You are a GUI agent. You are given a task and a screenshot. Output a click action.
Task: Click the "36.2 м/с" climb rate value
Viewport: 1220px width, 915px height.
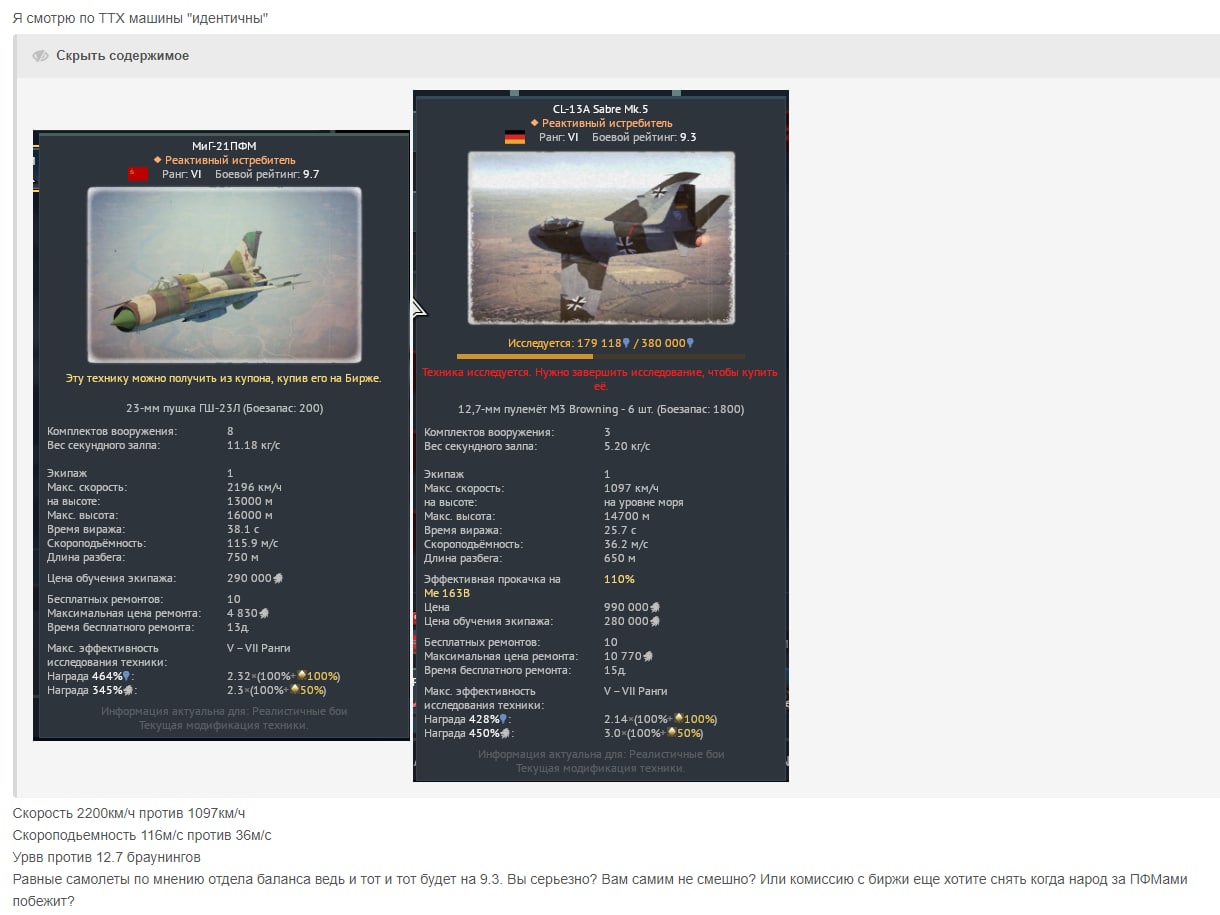point(626,544)
